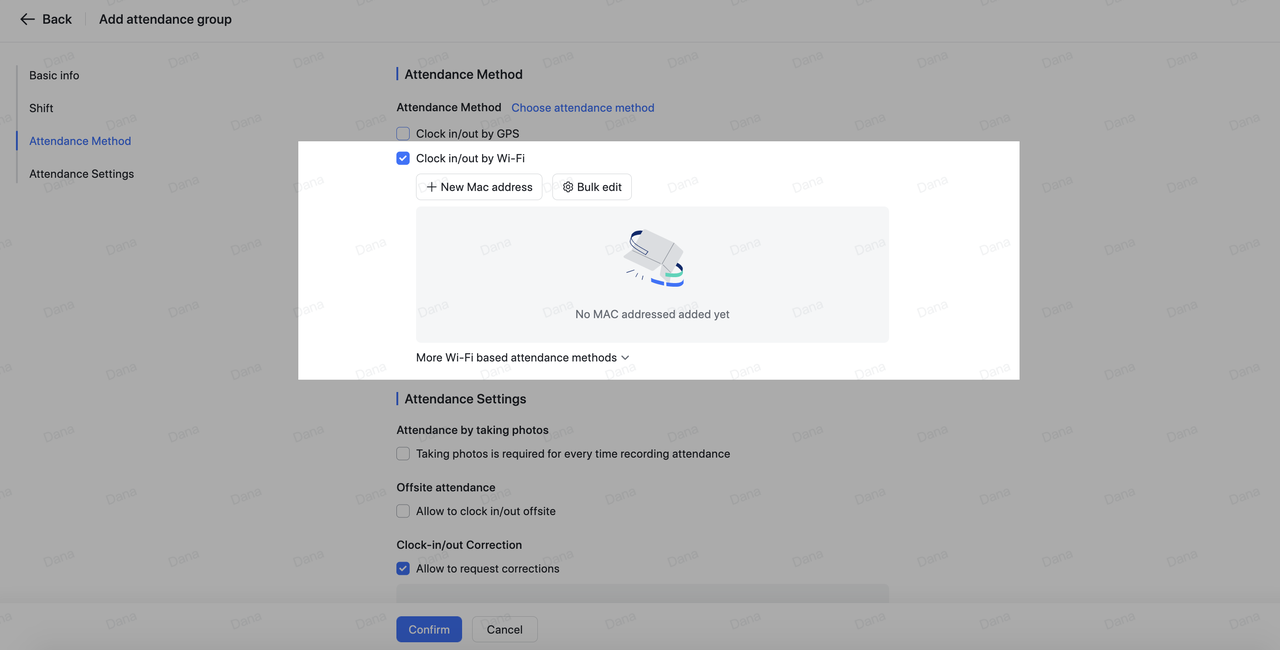Enable Allow to clock in/out offsite
This screenshot has height=650, width=1280.
[403, 511]
